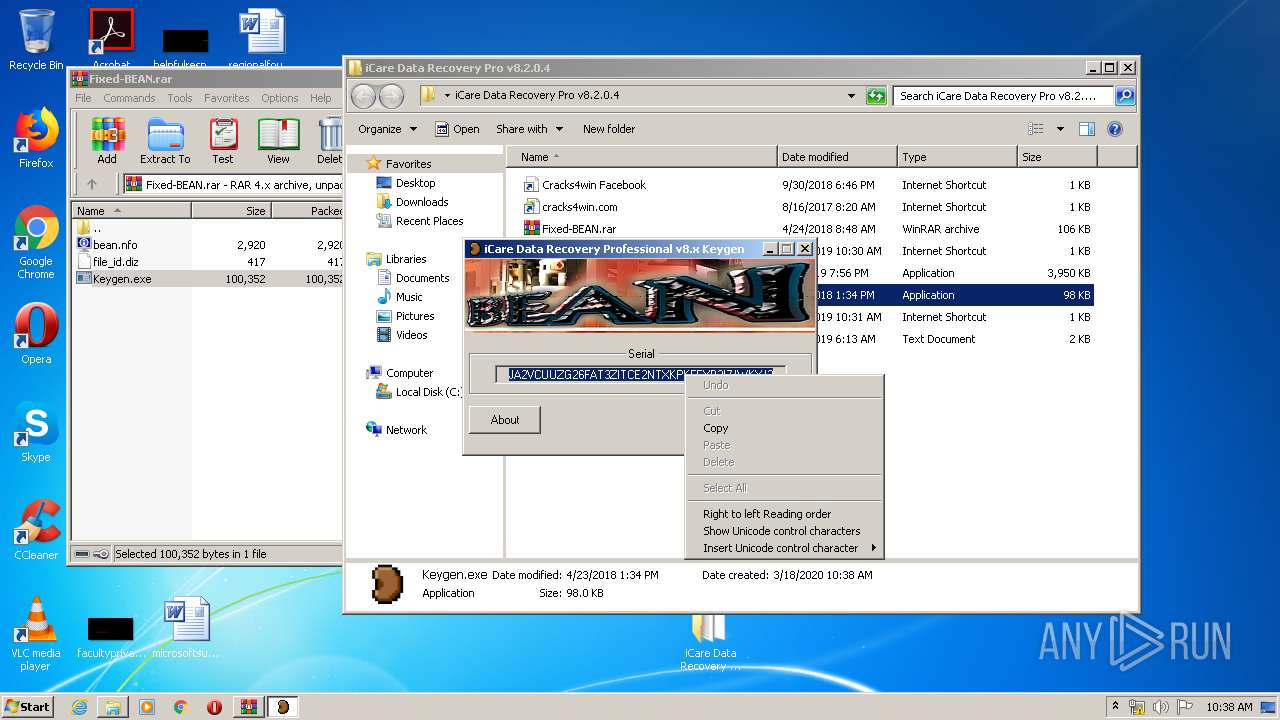The image size is (1280, 720).
Task: Click the Keygen bean icon in taskbar
Action: 283,707
